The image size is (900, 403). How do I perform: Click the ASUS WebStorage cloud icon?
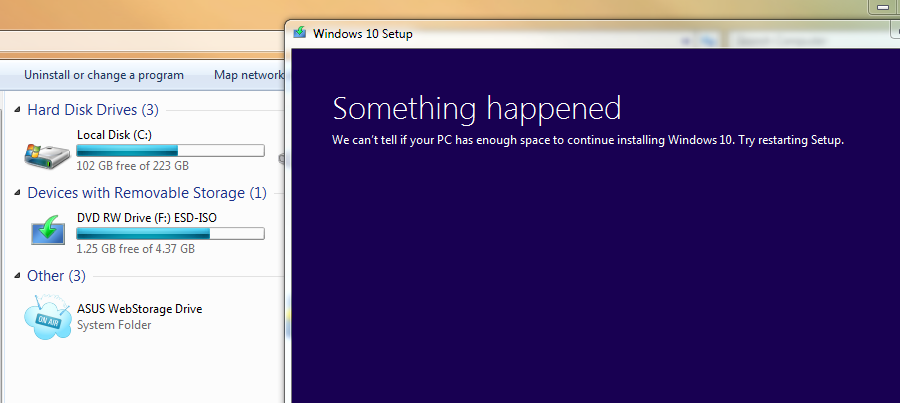click(47, 316)
